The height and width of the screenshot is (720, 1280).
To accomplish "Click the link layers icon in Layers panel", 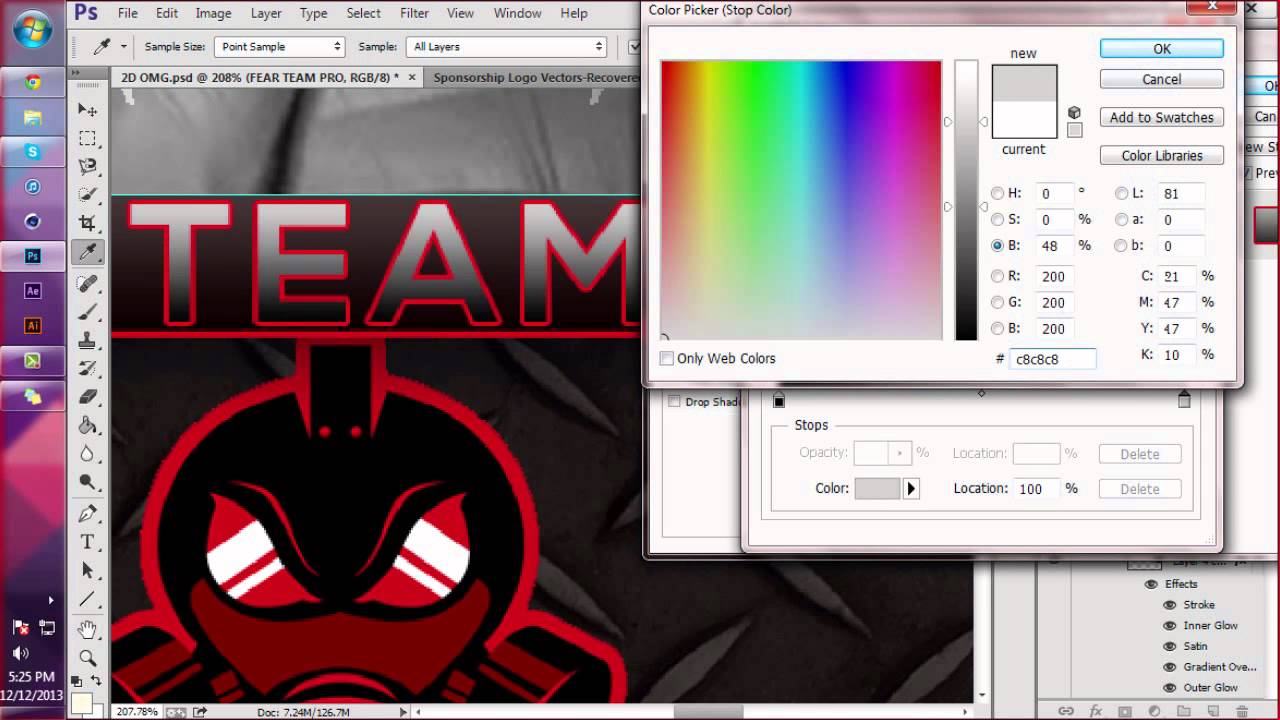I will 1066,711.
